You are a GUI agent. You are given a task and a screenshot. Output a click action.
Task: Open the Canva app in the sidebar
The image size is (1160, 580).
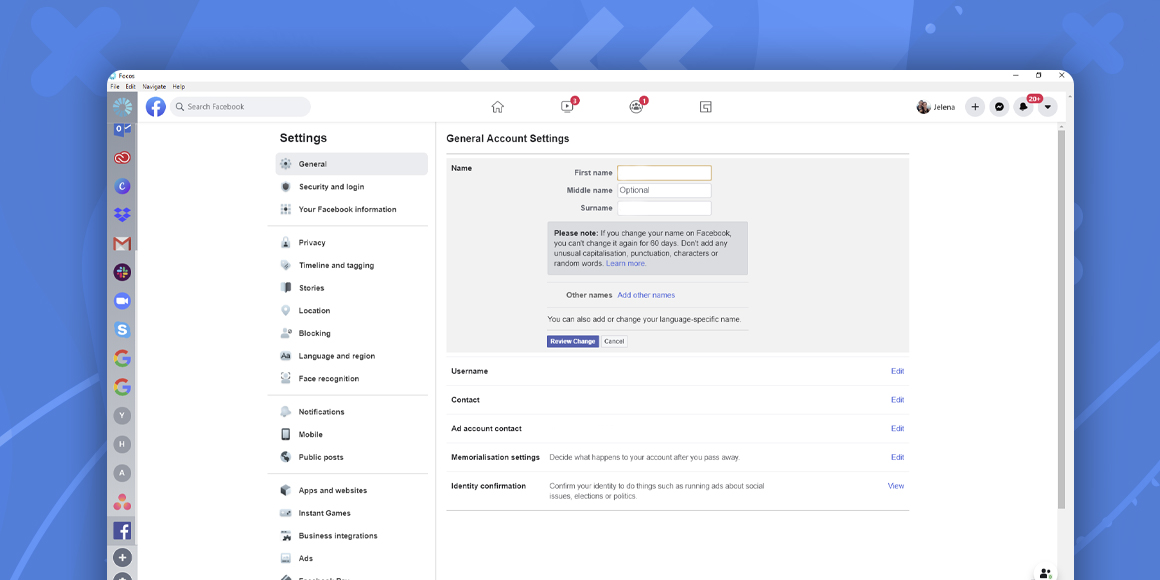click(x=122, y=186)
